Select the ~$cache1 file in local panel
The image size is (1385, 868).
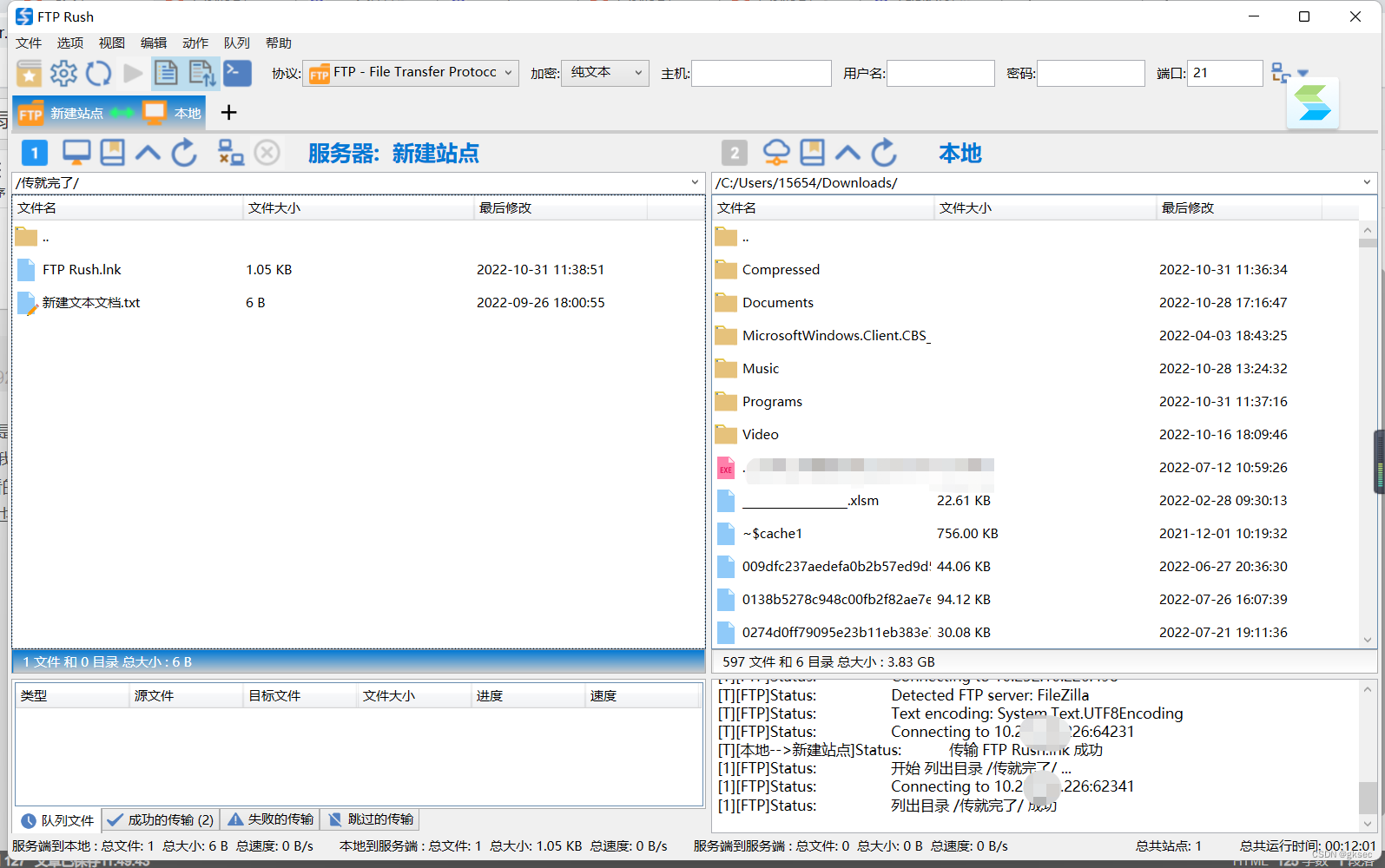pos(1035,534)
